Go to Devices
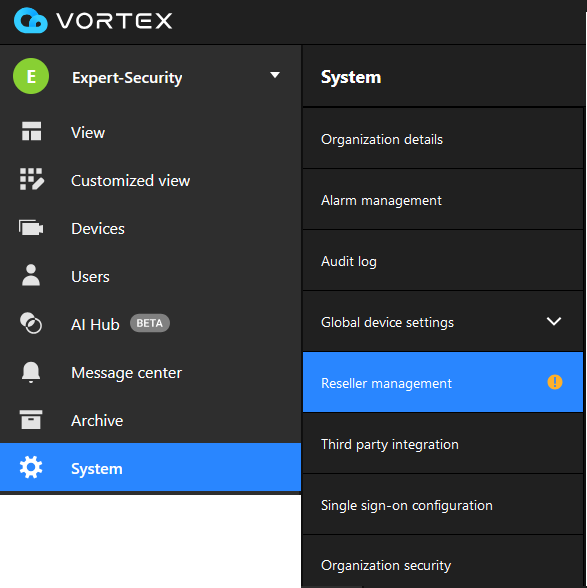 click(150, 228)
